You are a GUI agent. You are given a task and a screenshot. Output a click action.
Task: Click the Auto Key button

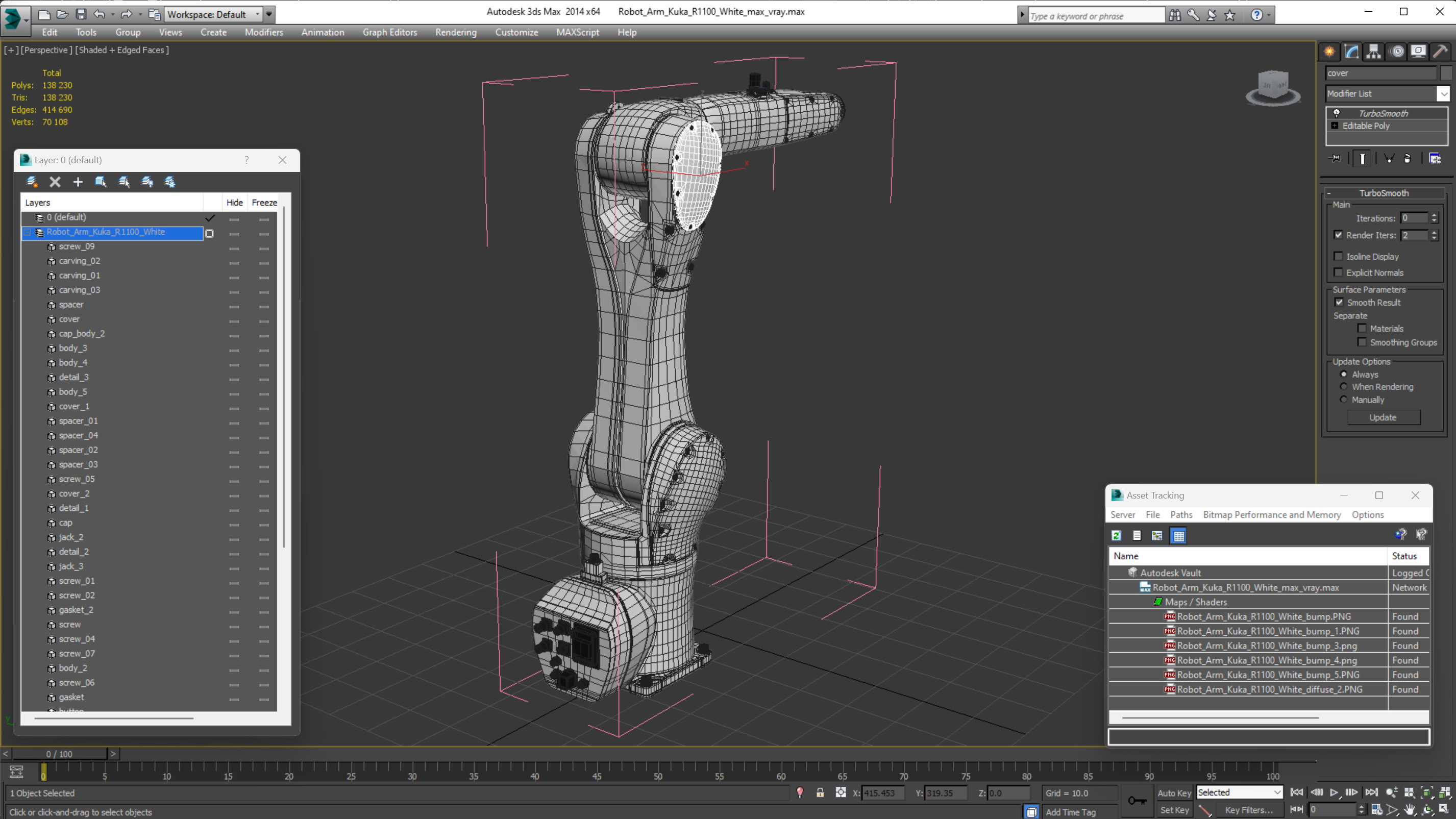pyautogui.click(x=1174, y=793)
